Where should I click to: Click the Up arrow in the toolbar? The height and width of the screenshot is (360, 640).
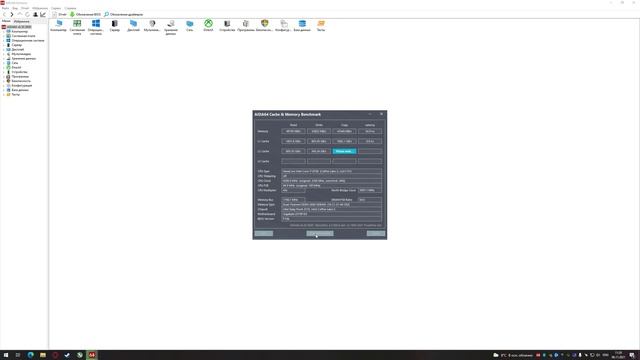(20, 14)
